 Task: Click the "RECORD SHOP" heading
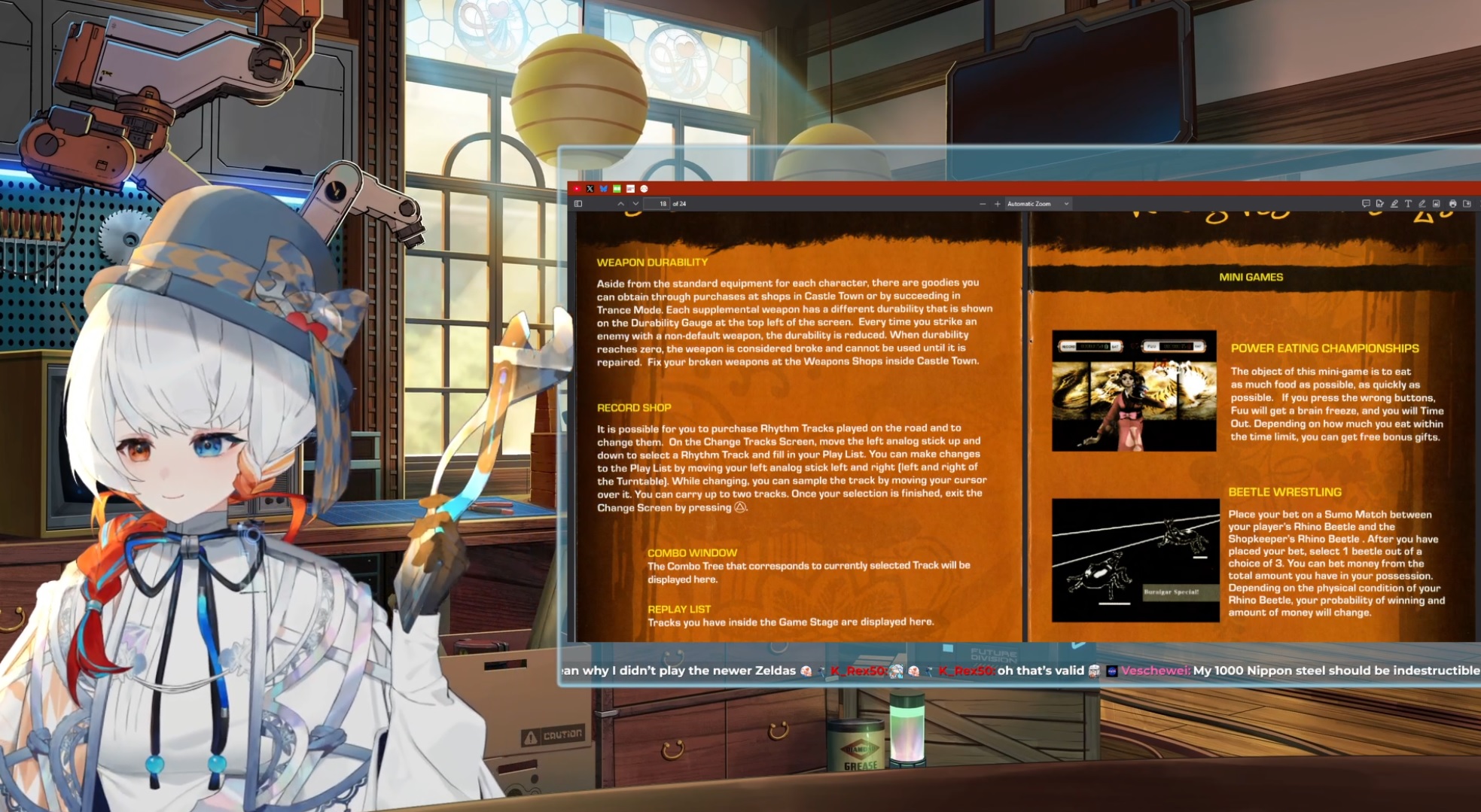634,408
